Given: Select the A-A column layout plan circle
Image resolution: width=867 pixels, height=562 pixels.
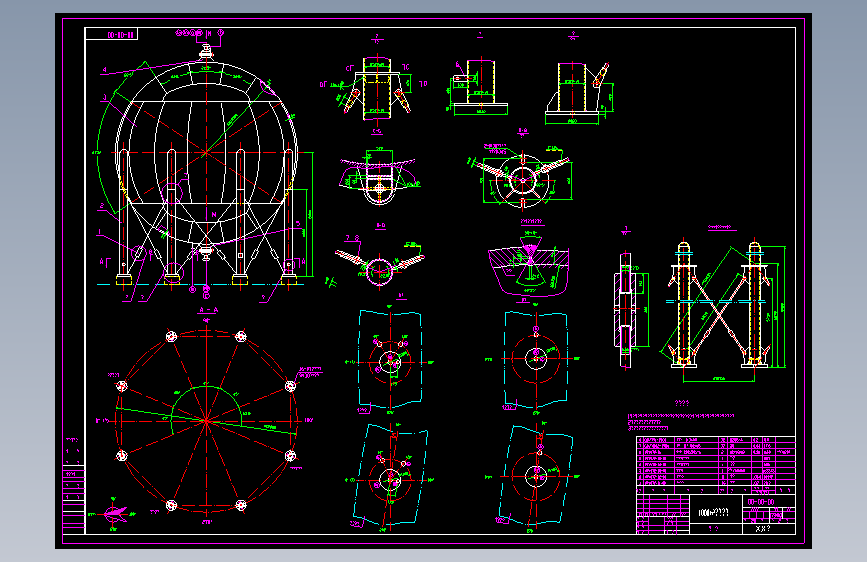Looking at the screenshot, I should [206, 421].
